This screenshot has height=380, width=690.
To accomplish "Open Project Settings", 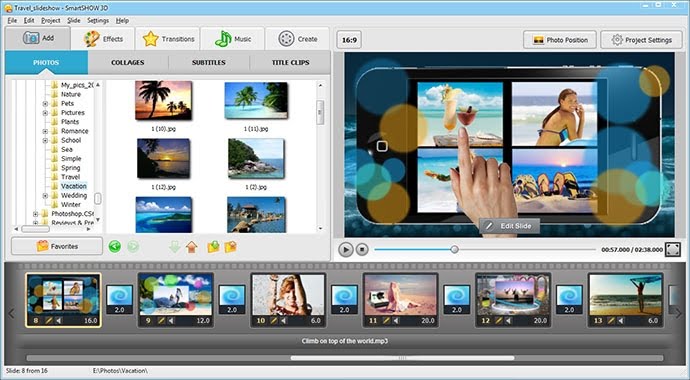I will click(642, 40).
